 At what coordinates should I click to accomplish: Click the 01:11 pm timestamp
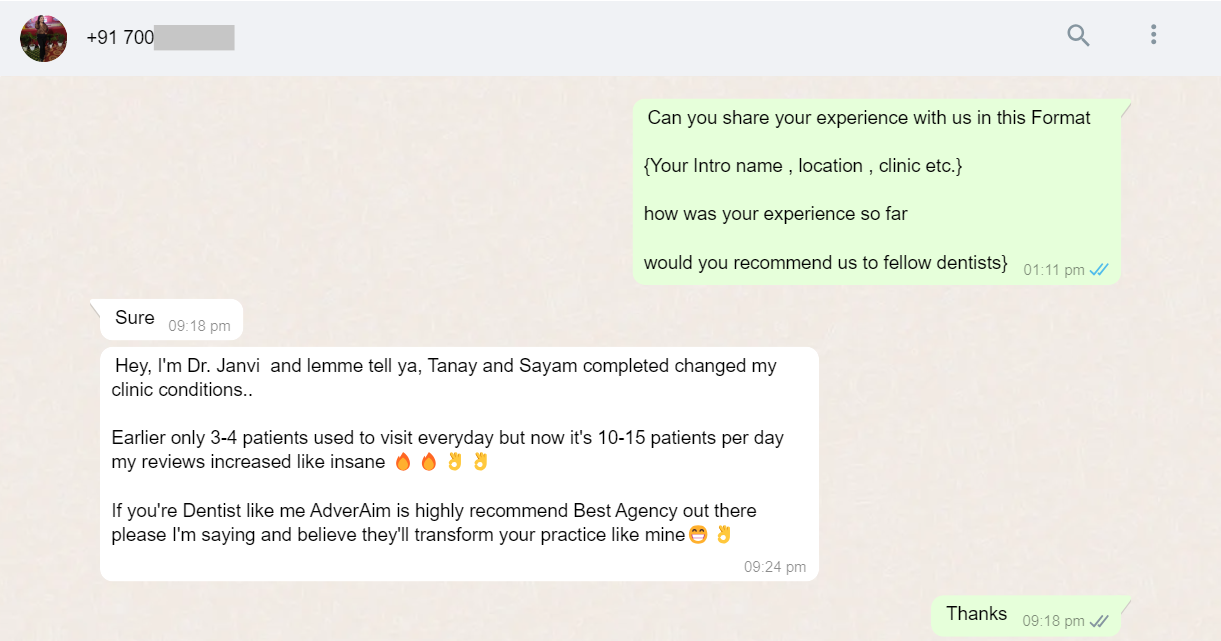click(x=1053, y=270)
